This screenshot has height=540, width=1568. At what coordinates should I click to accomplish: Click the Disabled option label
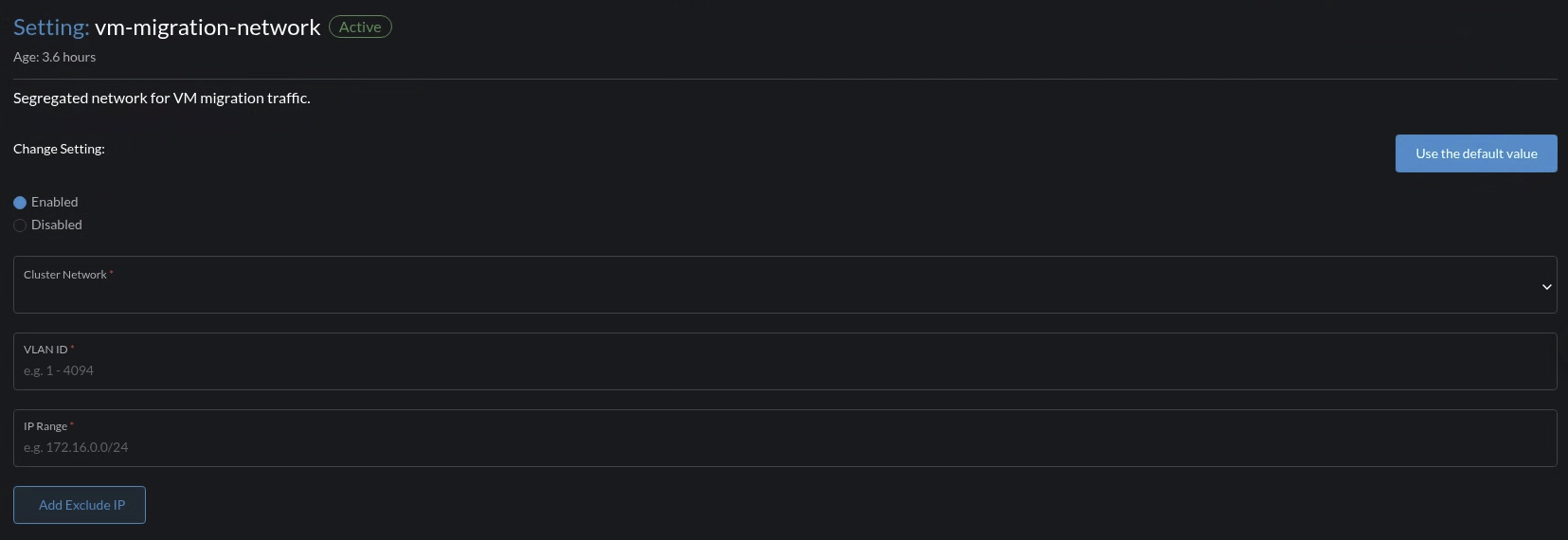(57, 225)
